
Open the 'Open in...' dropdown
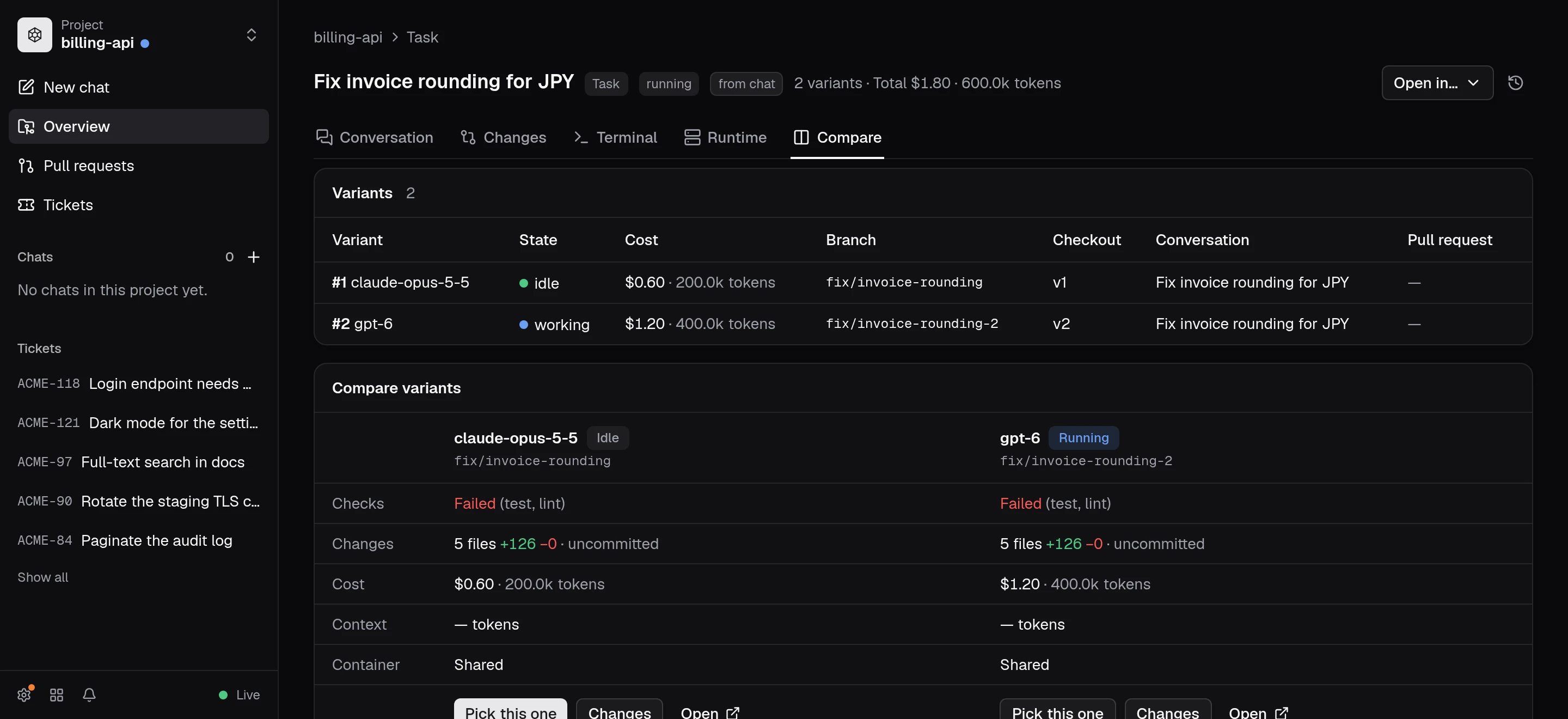coord(1437,83)
